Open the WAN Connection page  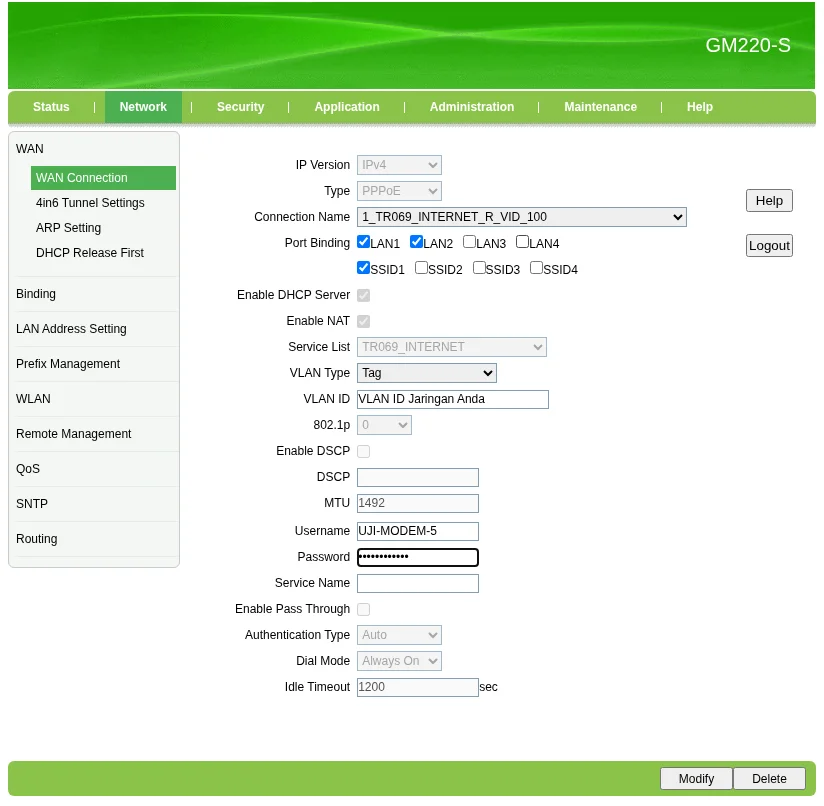click(103, 178)
